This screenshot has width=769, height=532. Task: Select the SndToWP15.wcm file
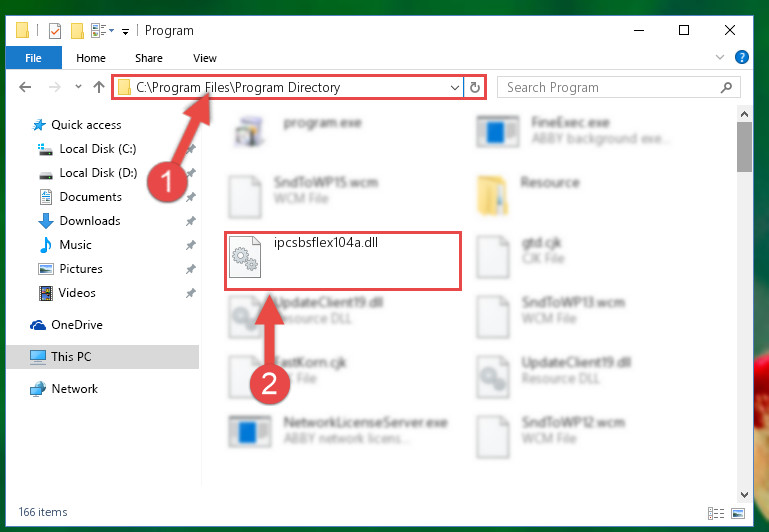304,195
